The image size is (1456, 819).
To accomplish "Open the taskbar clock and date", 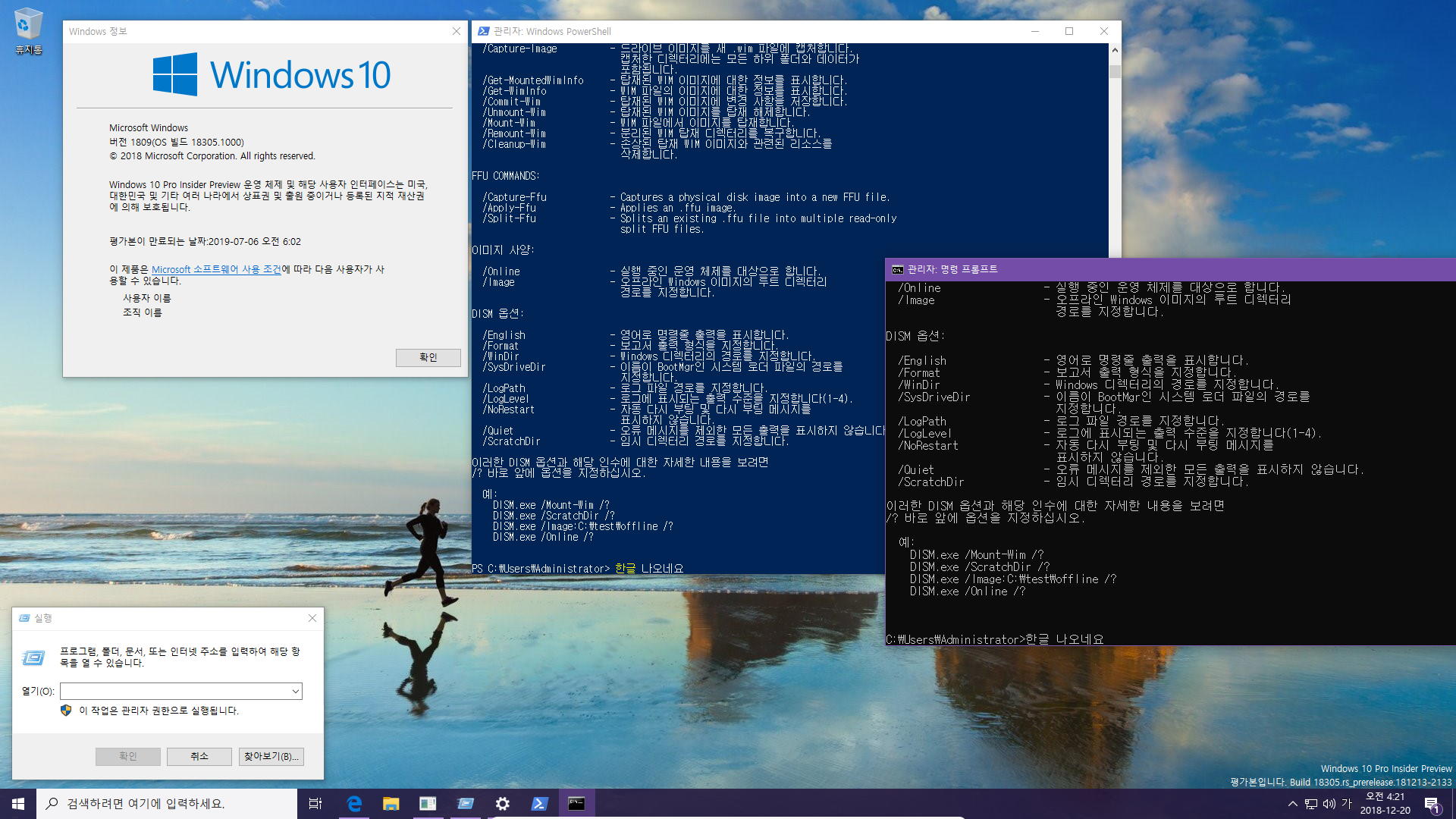I will [x=1385, y=804].
